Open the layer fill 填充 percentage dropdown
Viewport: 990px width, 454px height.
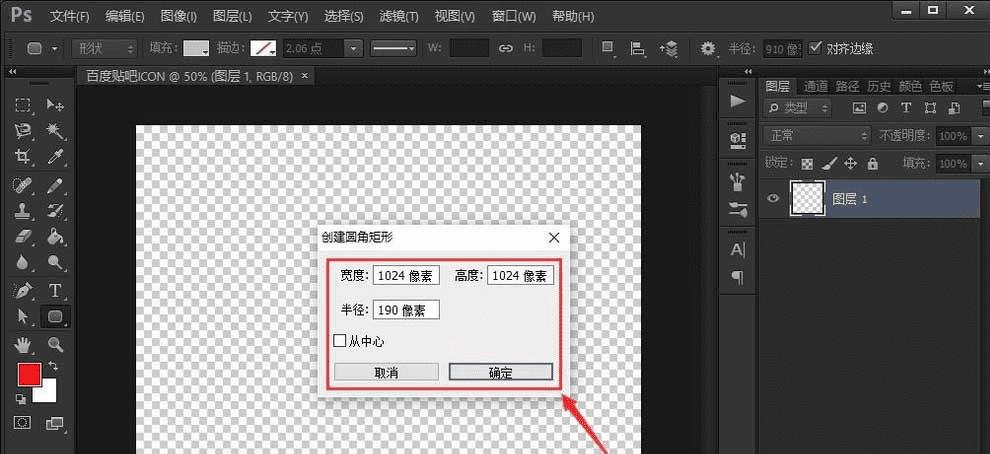click(981, 164)
